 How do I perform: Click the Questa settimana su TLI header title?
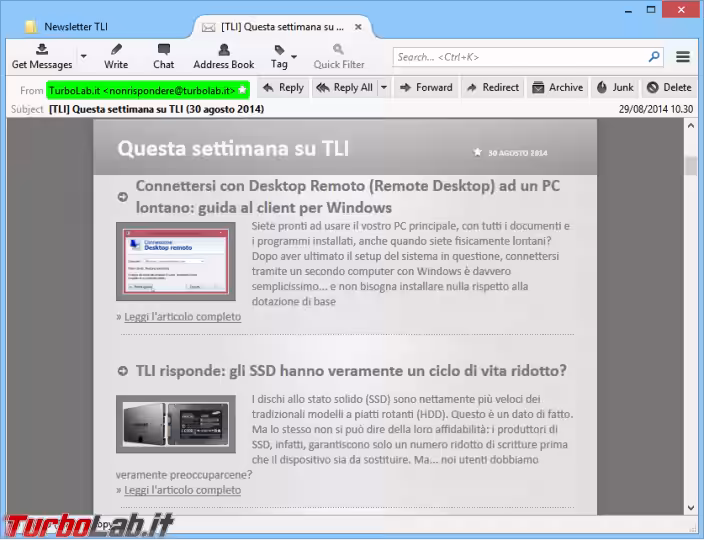pos(233,149)
